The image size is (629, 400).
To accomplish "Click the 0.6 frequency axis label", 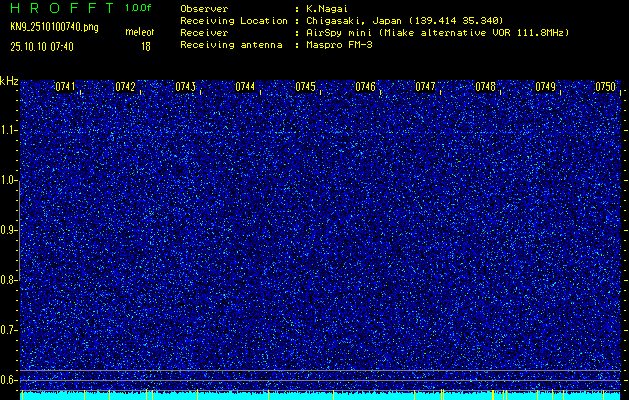I will 9,379.
